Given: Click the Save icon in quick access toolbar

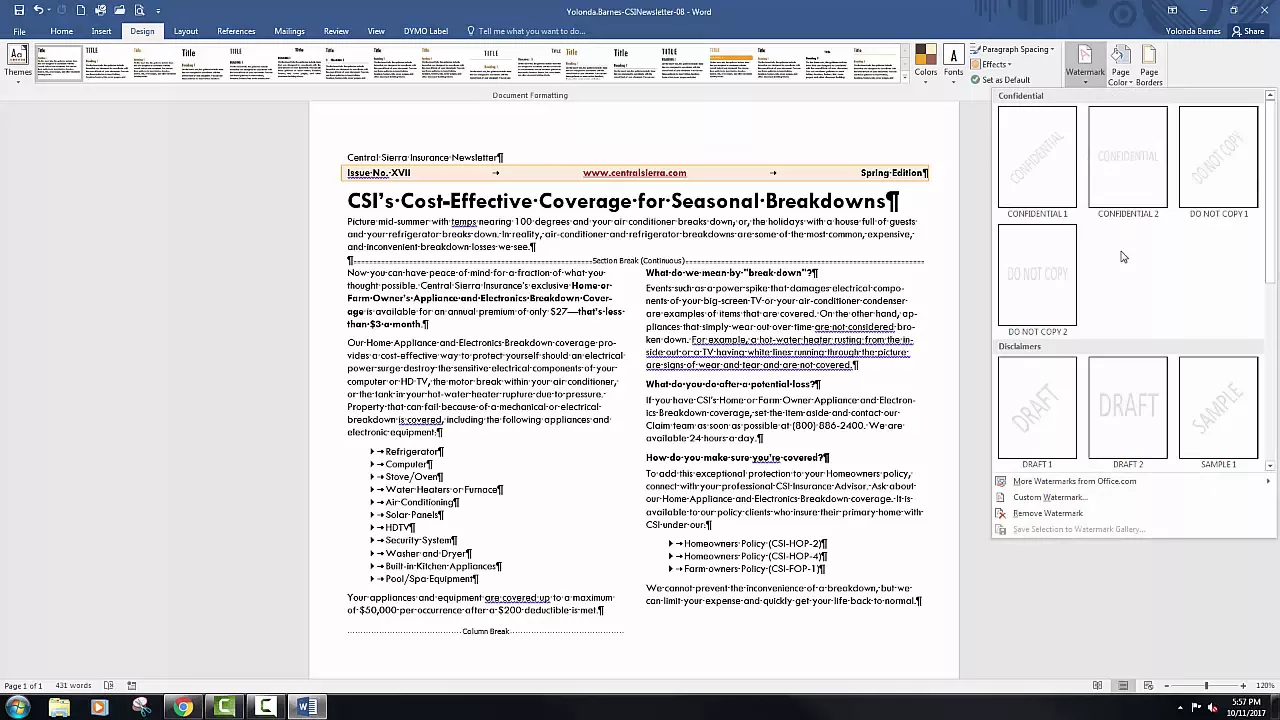Looking at the screenshot, I should pos(19,10).
